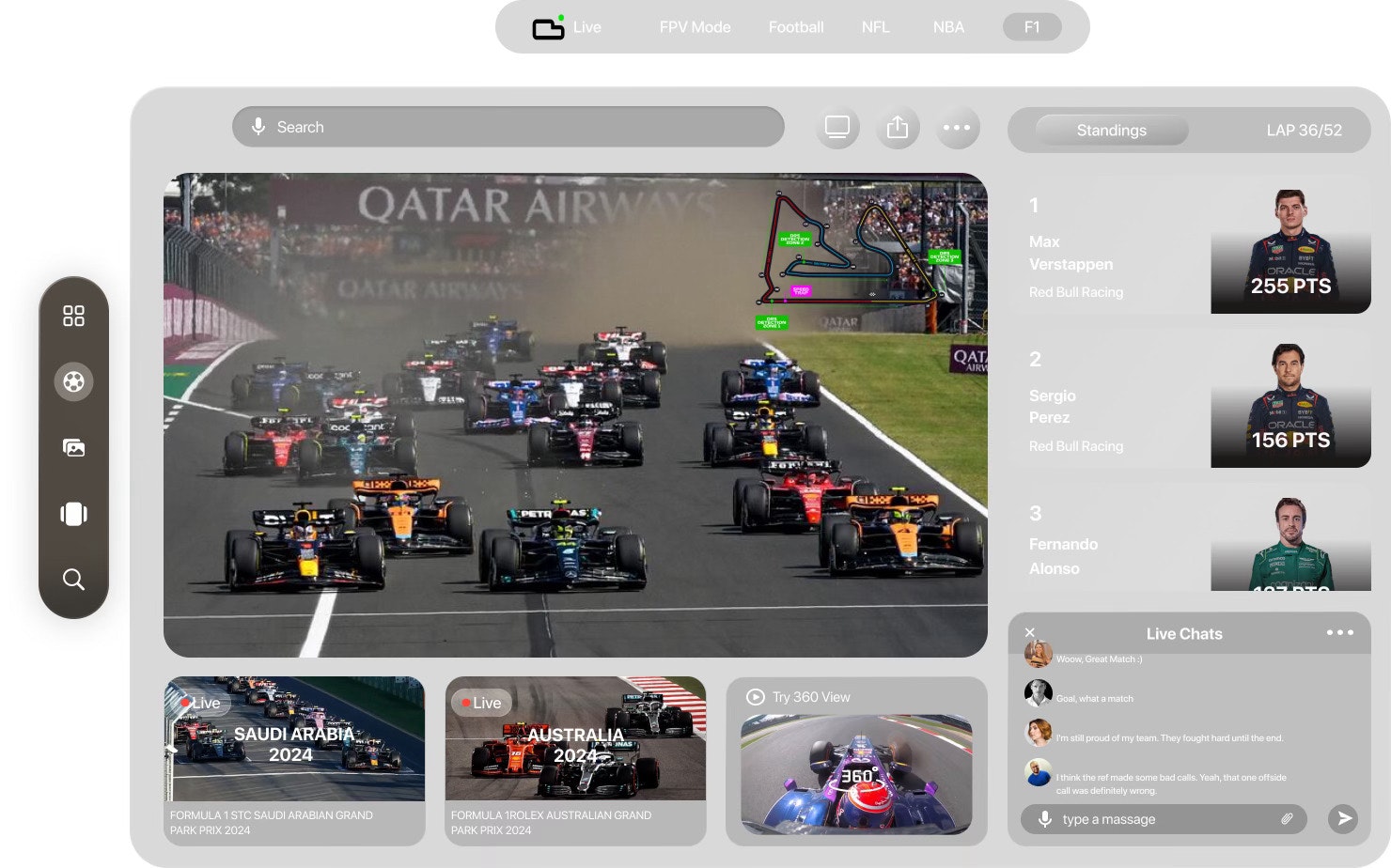Open the 360° cockpit view thumbnail
This screenshot has height=868, width=1391.
tap(856, 774)
